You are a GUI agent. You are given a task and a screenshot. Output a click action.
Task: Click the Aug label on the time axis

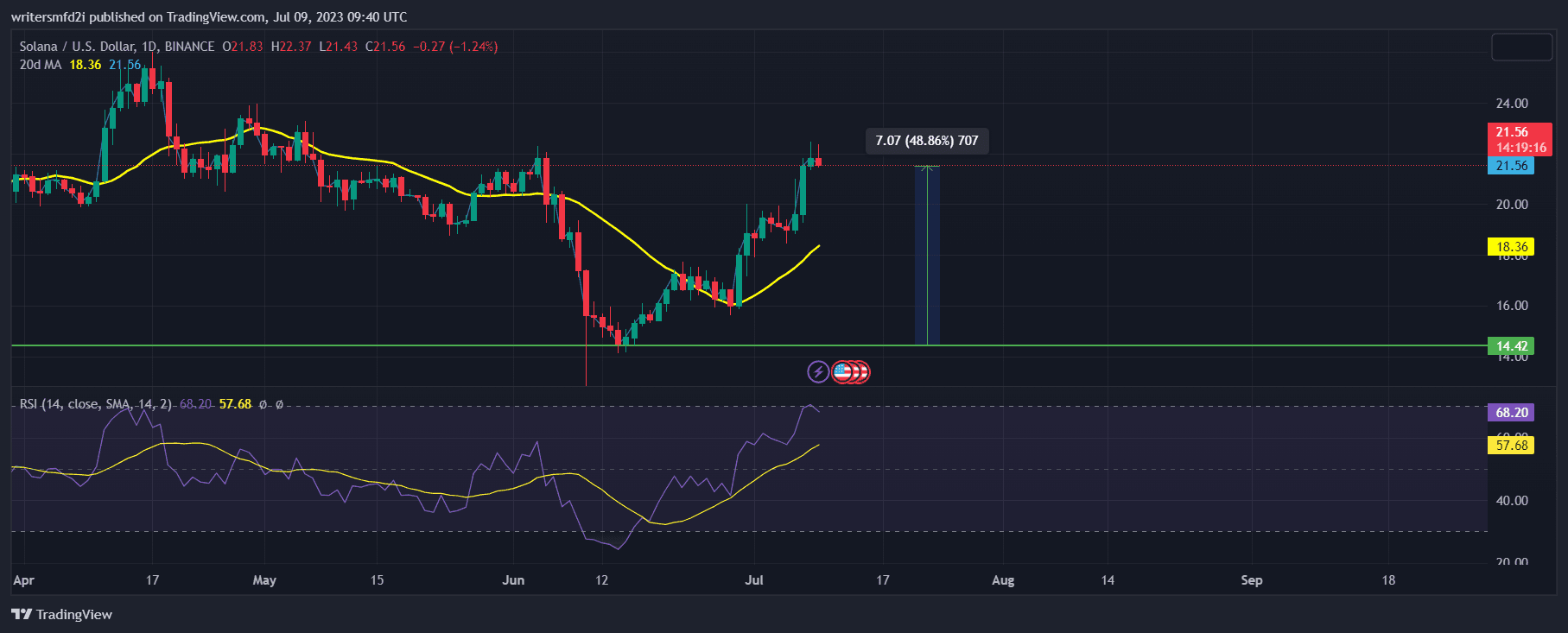[x=1003, y=580]
